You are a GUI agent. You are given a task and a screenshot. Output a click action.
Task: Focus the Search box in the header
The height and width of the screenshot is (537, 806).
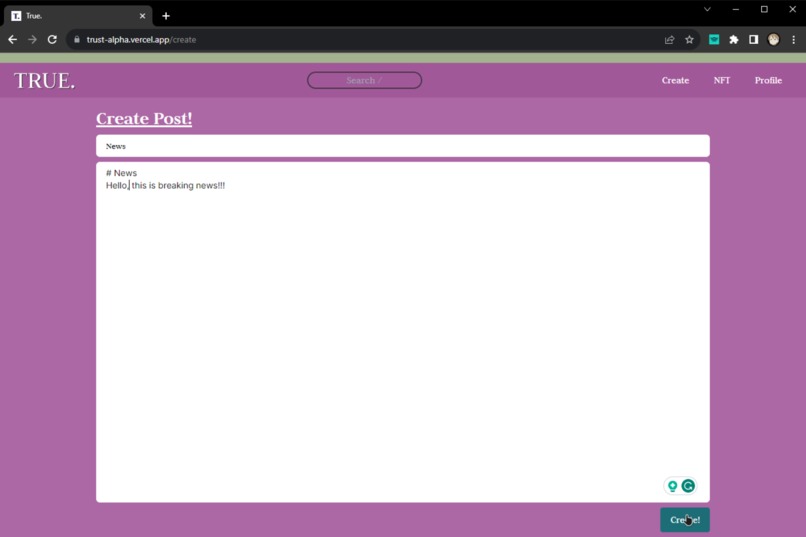pos(364,80)
